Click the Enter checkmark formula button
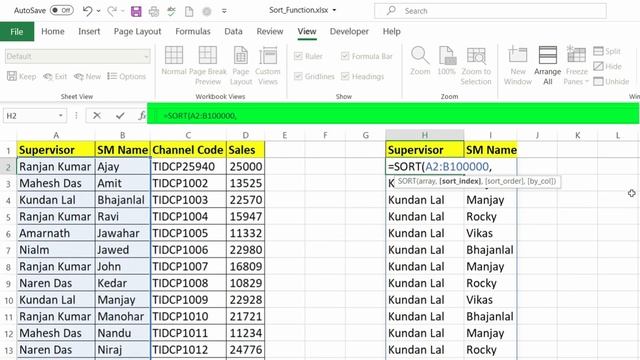Viewport: 640px width, 360px height. [120, 116]
